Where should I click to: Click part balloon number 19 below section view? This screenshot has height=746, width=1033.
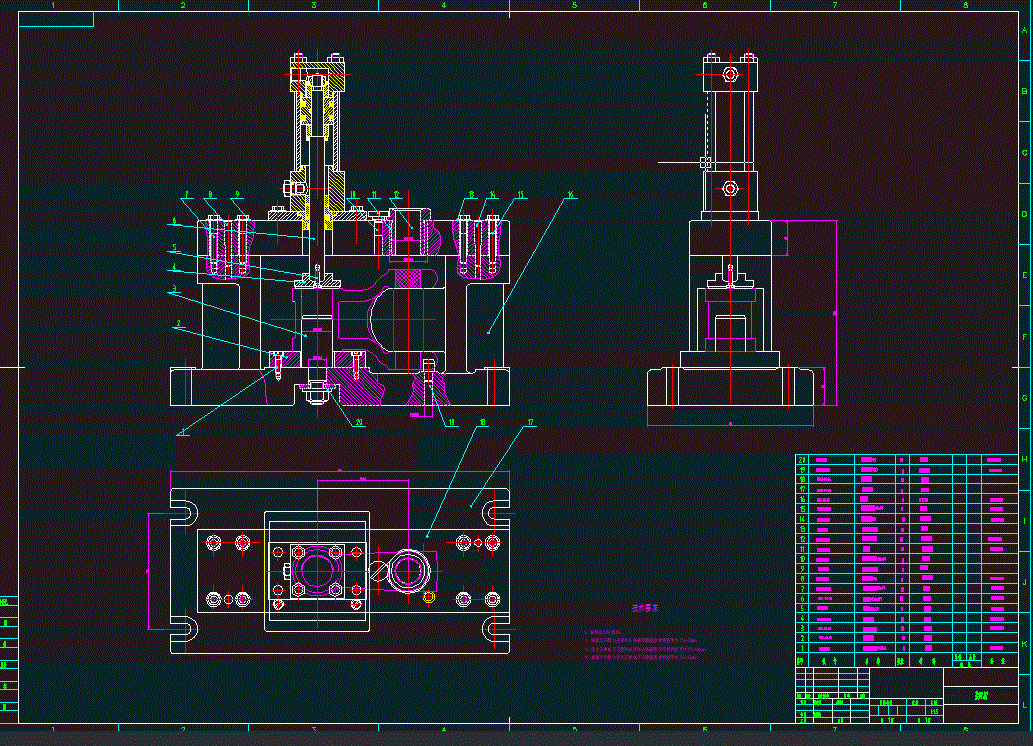click(x=451, y=422)
